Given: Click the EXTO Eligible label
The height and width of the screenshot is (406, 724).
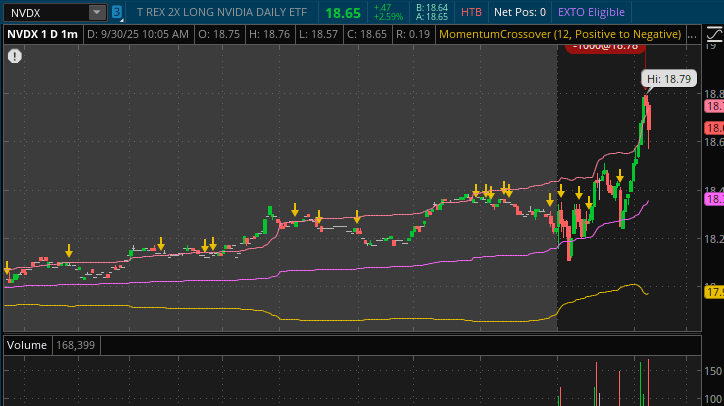Looking at the screenshot, I should tap(591, 12).
